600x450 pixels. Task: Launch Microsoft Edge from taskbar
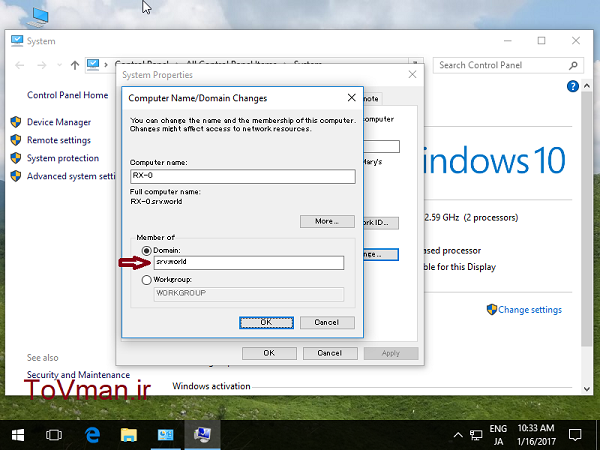[93, 435]
